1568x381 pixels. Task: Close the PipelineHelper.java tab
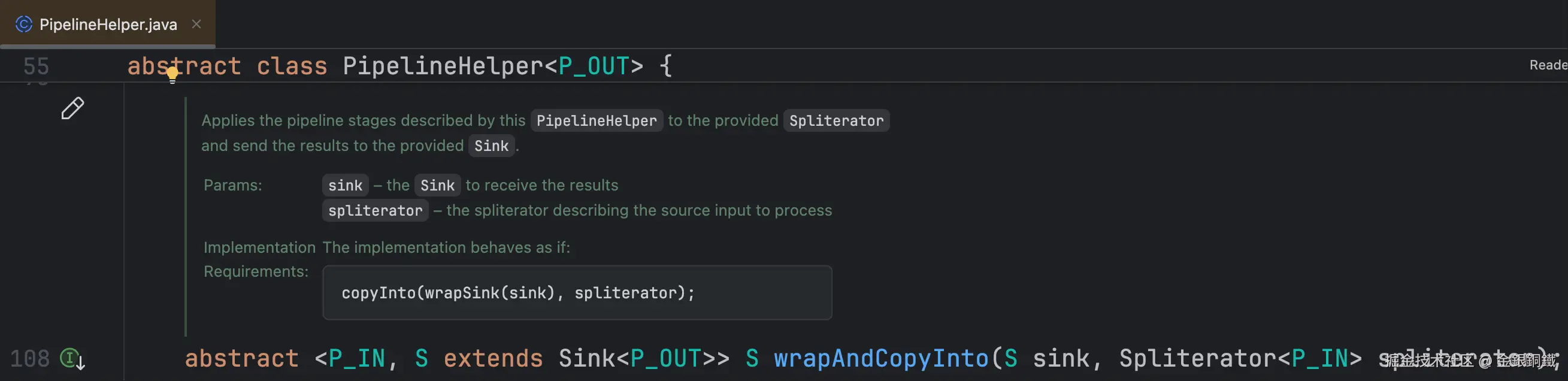[x=196, y=25]
